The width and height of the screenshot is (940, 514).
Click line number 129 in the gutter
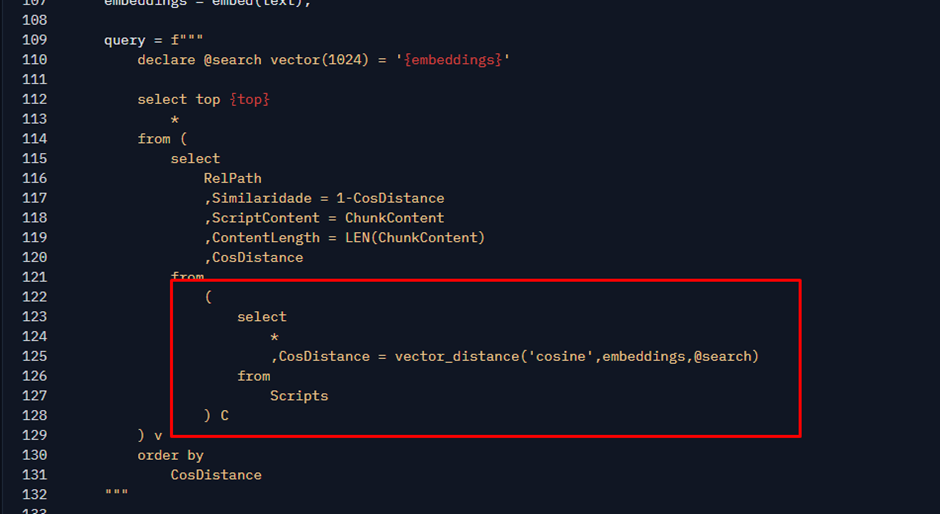[x=34, y=435]
